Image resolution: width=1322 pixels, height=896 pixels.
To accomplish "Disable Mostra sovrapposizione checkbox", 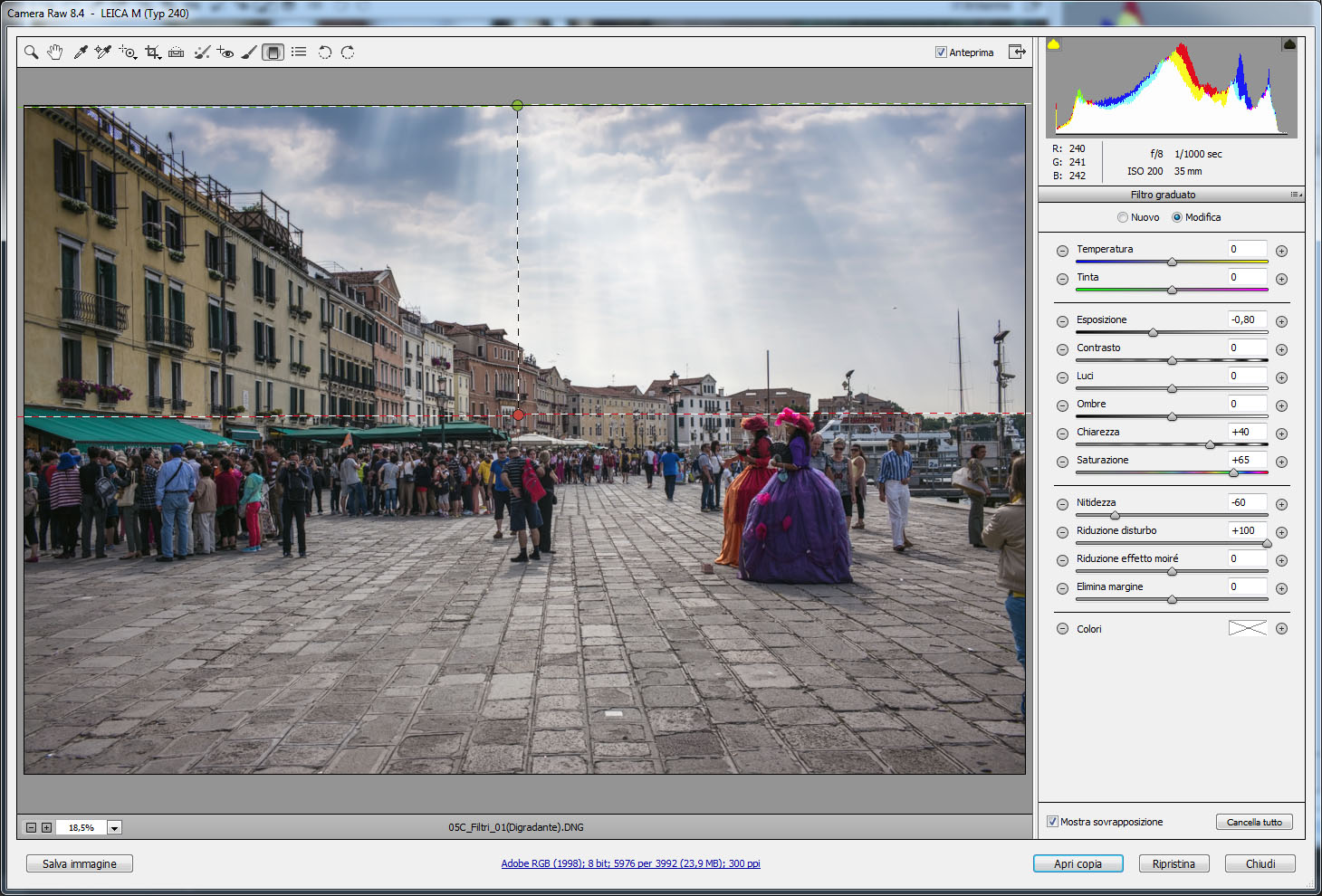I will coord(1052,822).
